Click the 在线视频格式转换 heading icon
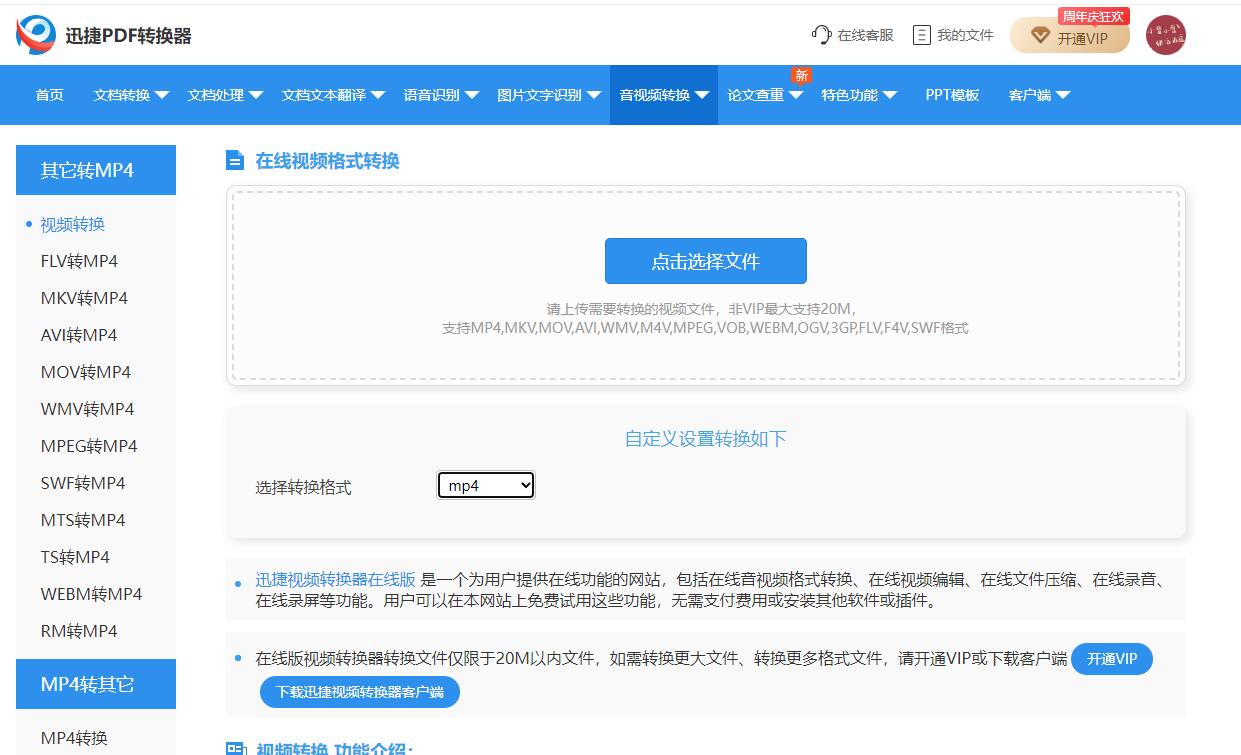Screen dimensions: 1241x755 click(x=235, y=161)
